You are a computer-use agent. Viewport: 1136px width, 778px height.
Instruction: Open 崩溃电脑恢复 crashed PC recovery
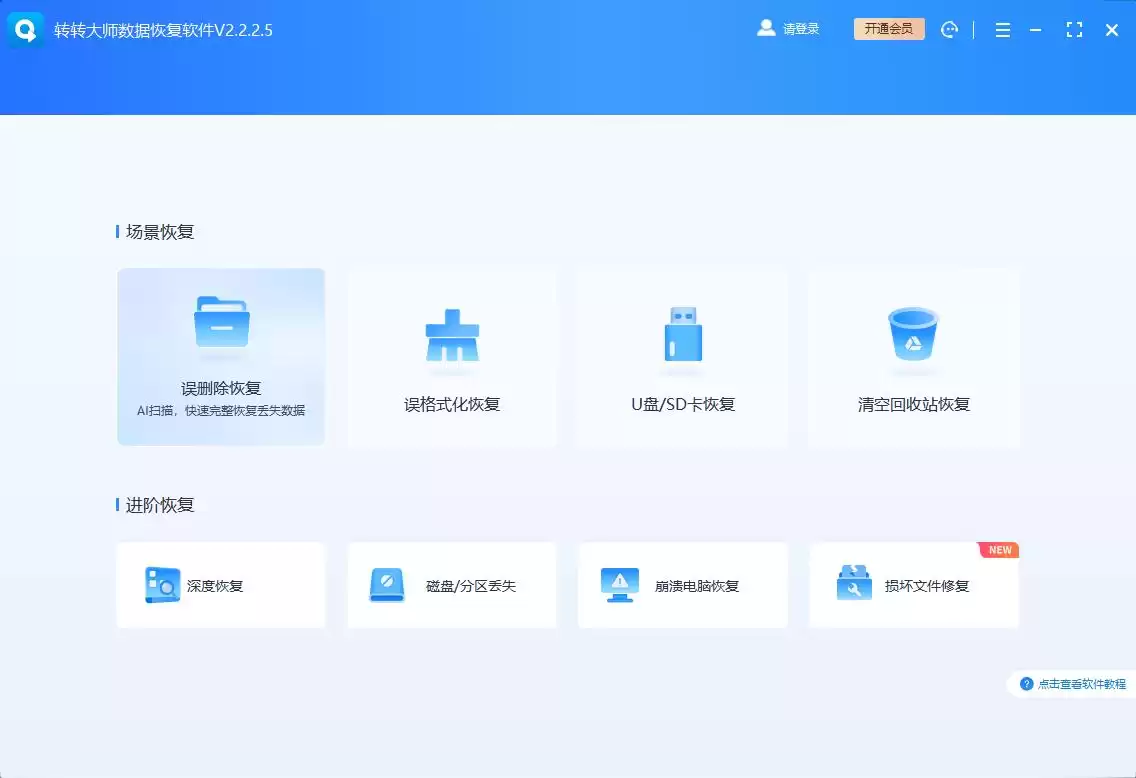682,585
